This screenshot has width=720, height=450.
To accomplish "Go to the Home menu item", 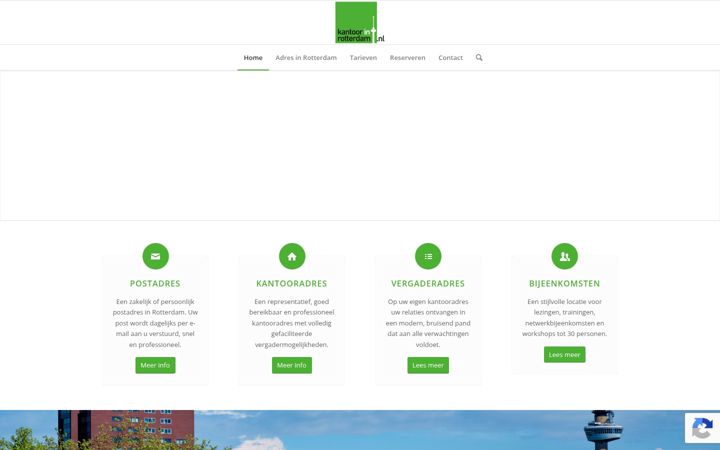I will click(x=253, y=57).
